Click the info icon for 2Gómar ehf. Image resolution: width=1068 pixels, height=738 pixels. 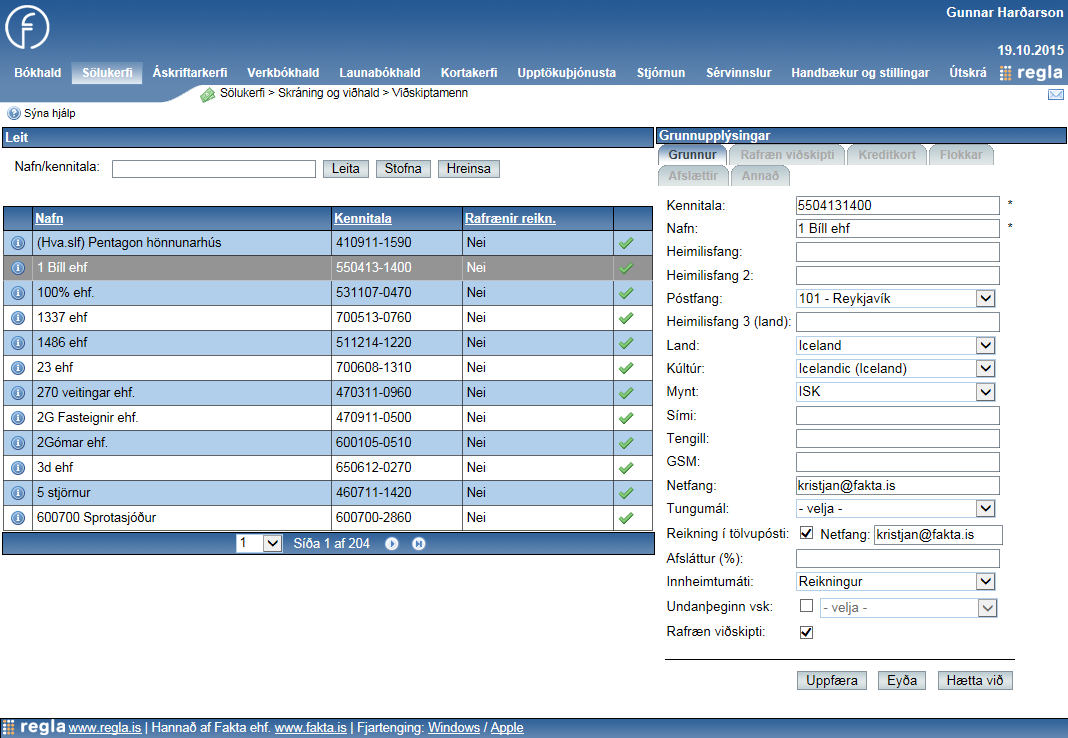17,443
